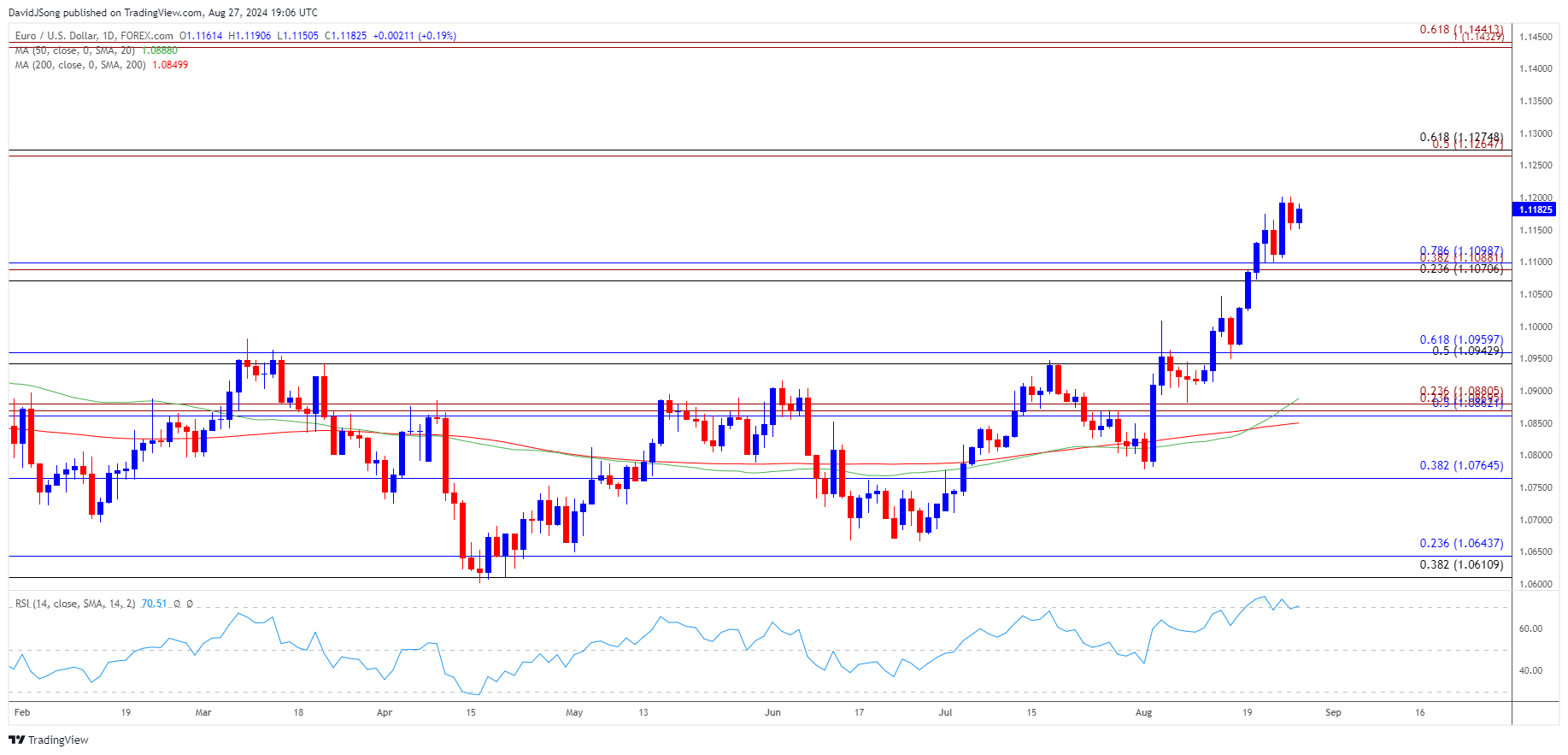This screenshot has width=1568, height=755.
Task: Click the 0.236 (1.10706) Fibonacci label
Action: tap(1461, 268)
